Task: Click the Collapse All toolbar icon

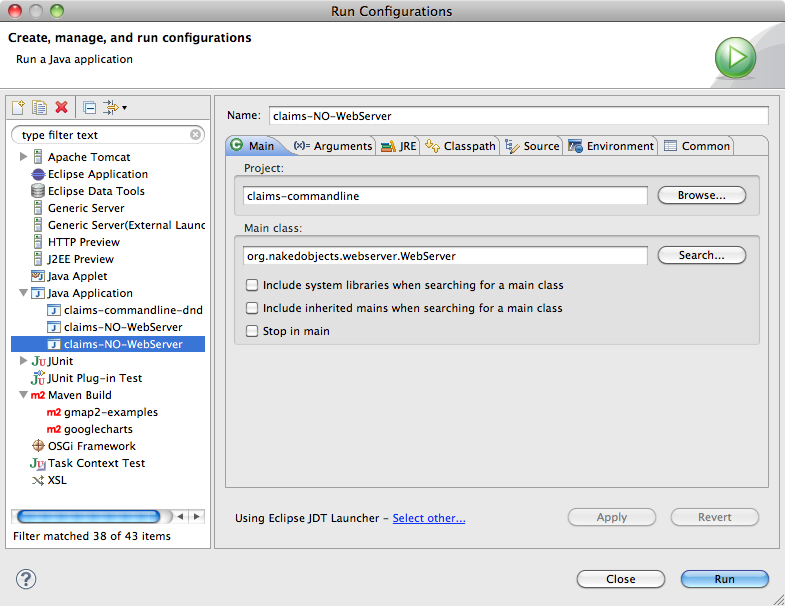Action: point(89,107)
